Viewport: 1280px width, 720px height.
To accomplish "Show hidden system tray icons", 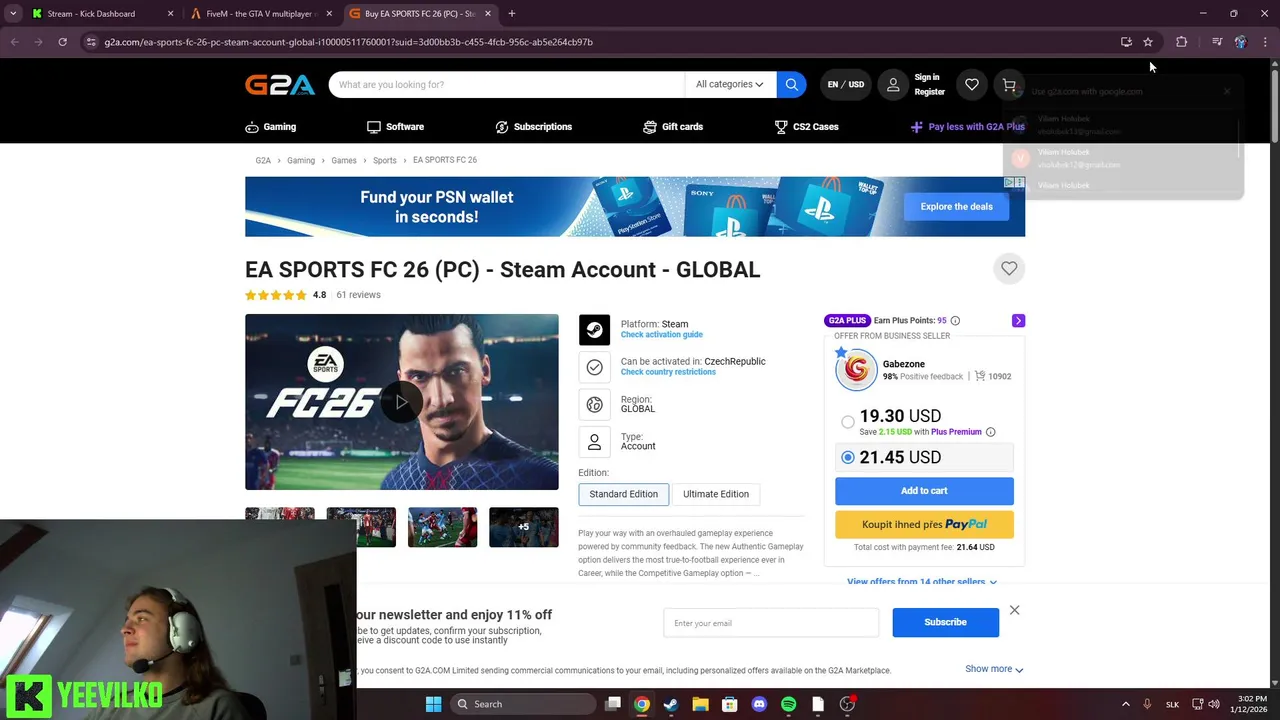I will tap(1125, 704).
